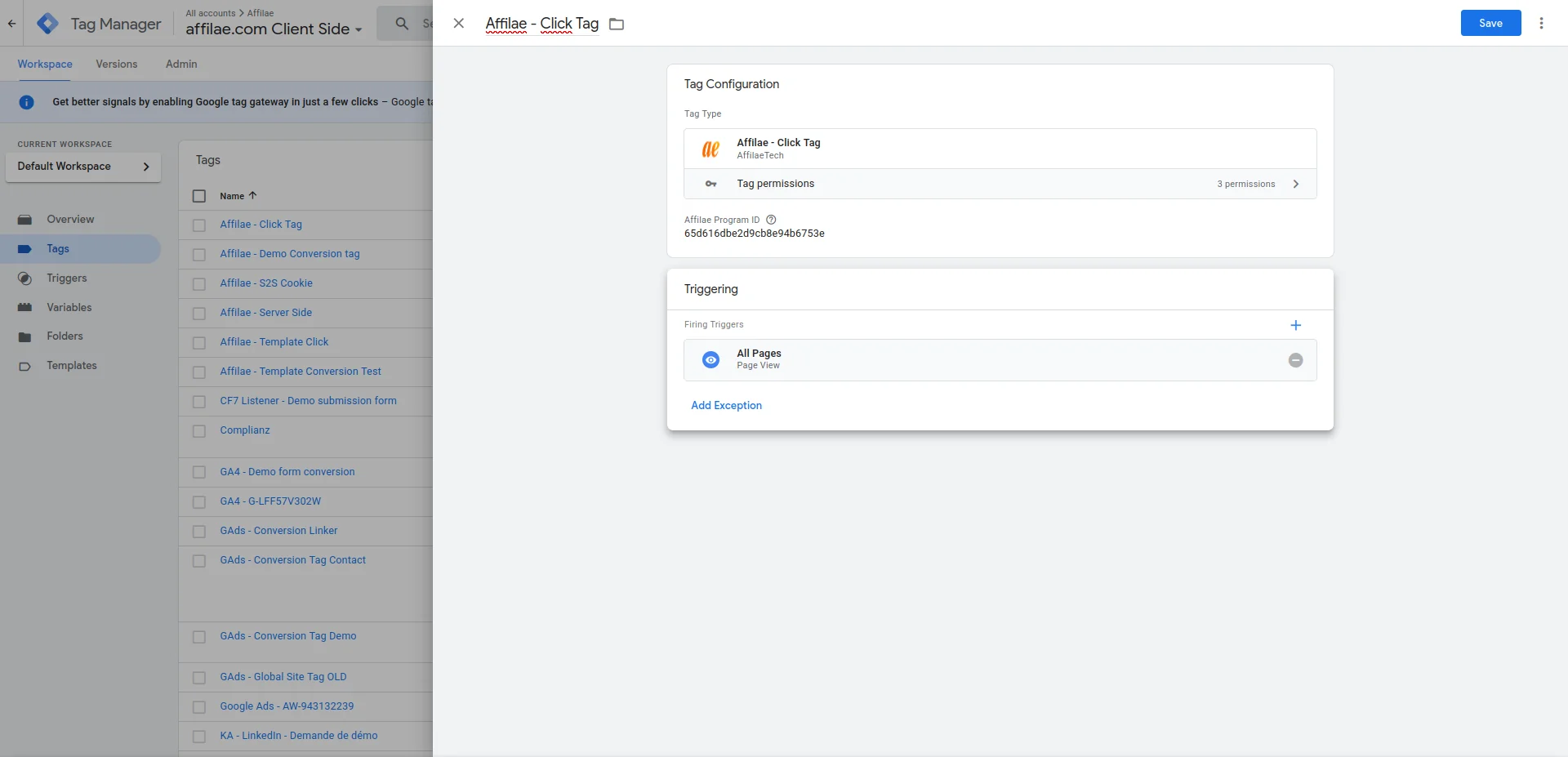
Task: Check the CF7 Listener row checkbox
Action: (199, 401)
